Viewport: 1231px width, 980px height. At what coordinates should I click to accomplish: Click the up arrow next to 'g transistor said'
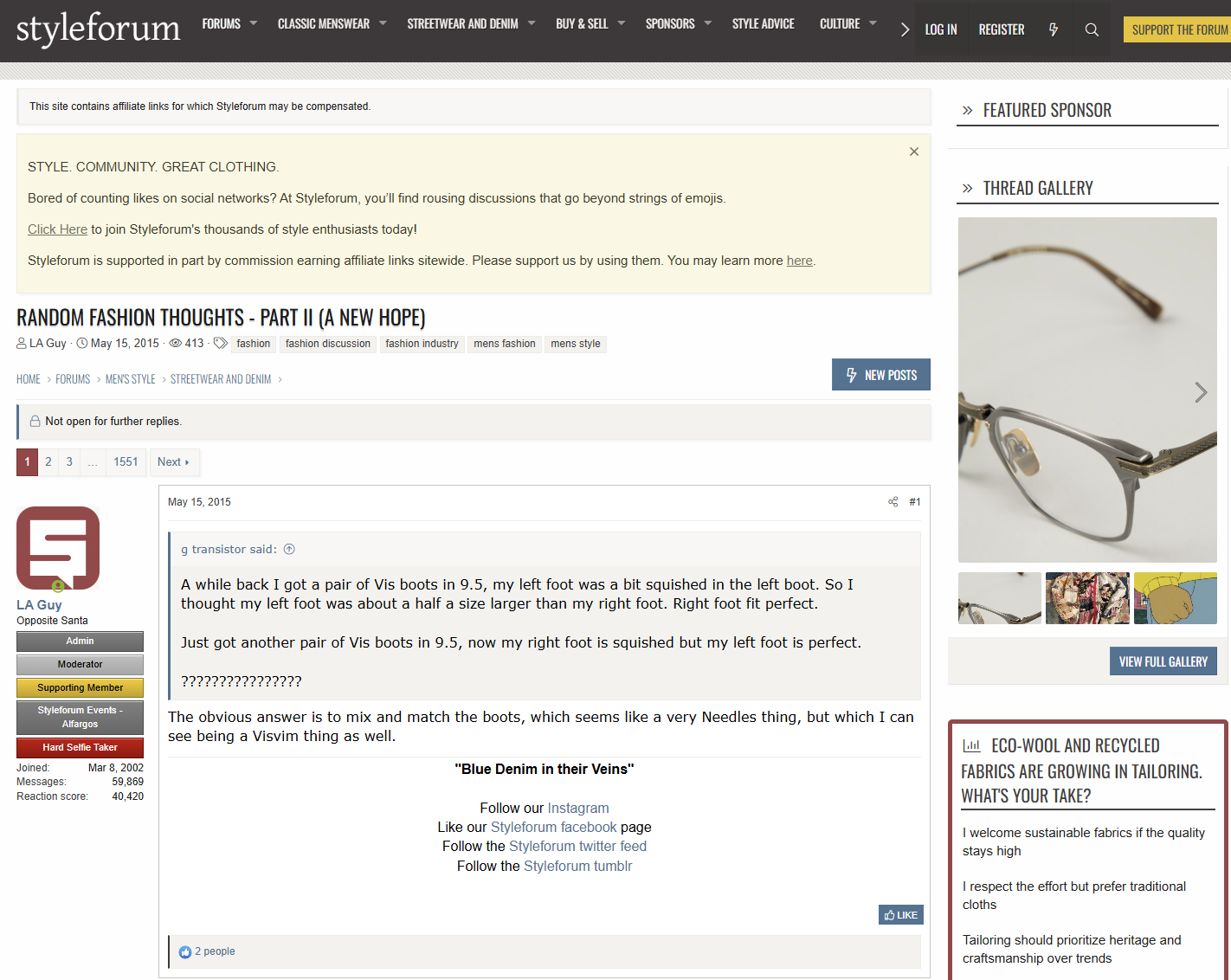(289, 549)
